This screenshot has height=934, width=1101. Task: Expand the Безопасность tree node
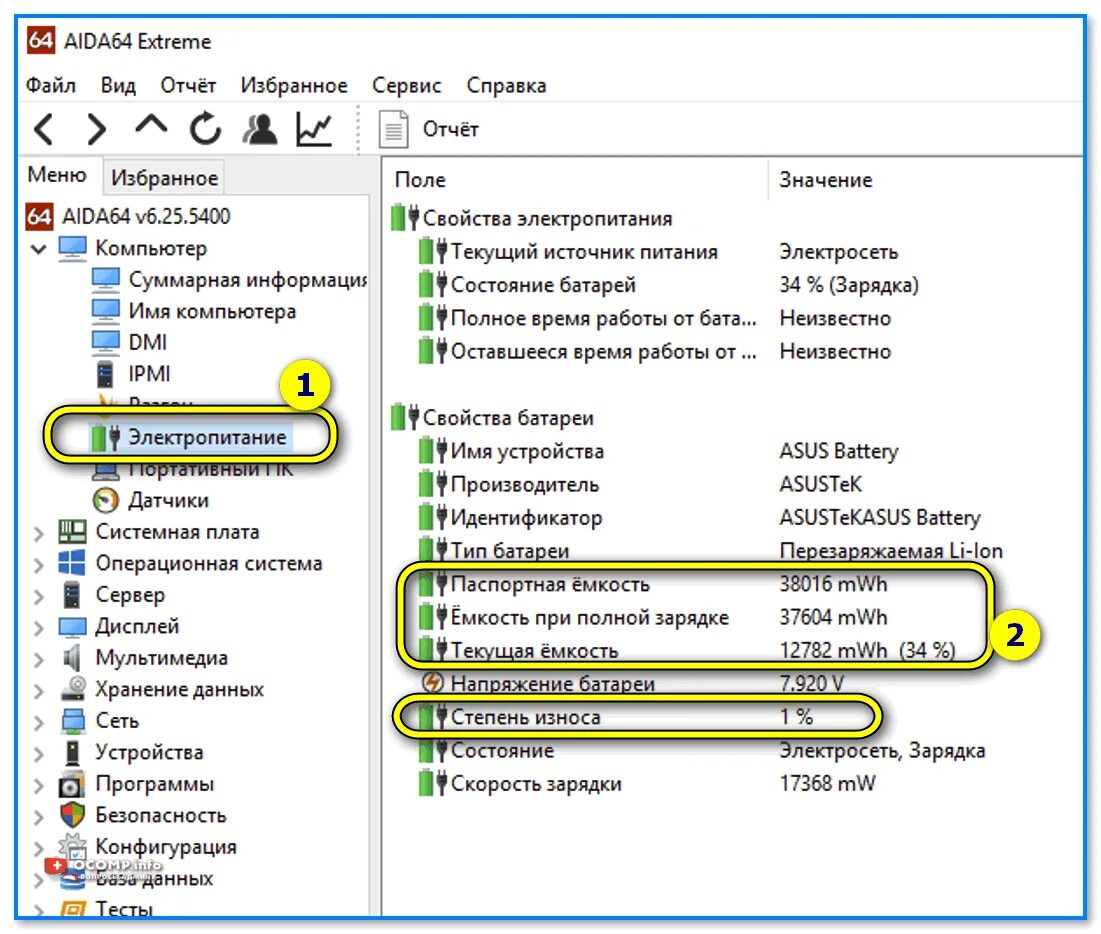click(39, 817)
